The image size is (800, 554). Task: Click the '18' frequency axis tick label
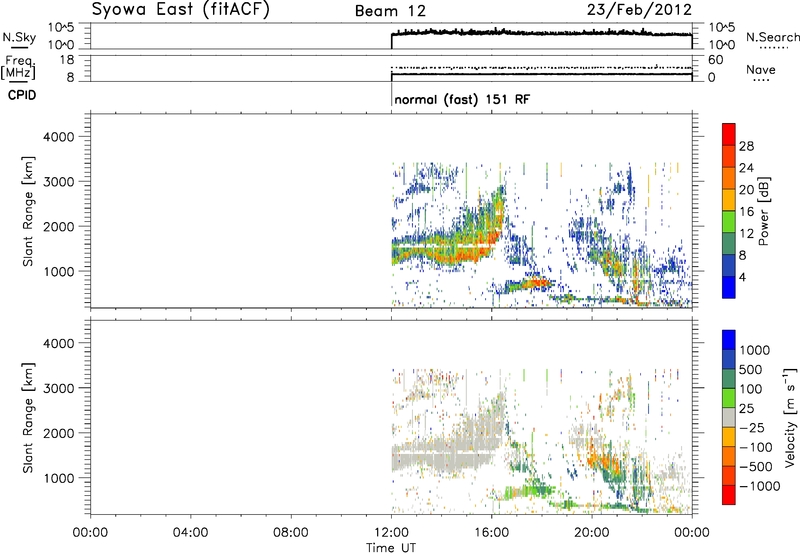click(66, 60)
